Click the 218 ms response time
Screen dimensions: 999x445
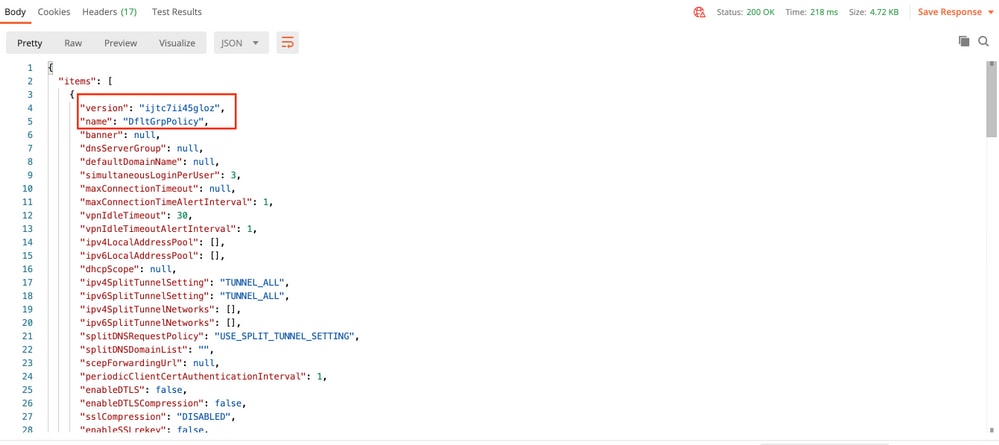pyautogui.click(x=820, y=12)
